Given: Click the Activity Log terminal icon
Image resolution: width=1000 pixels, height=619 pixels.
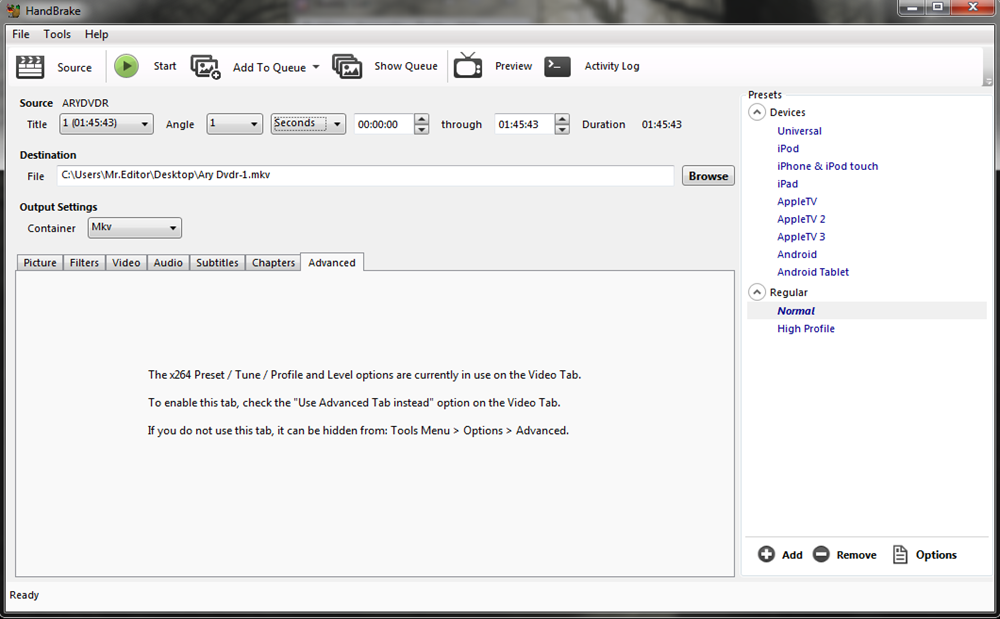Looking at the screenshot, I should tap(557, 66).
